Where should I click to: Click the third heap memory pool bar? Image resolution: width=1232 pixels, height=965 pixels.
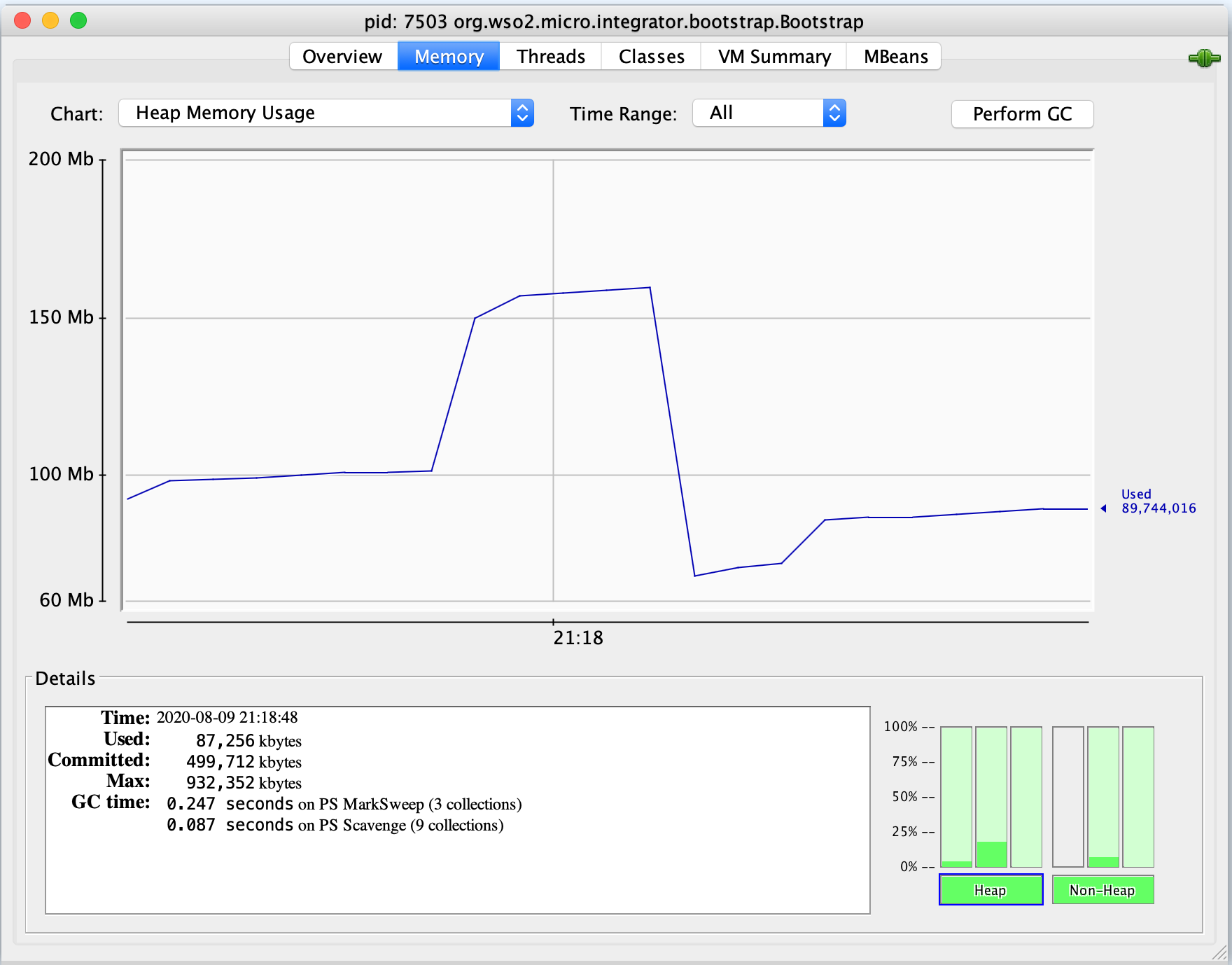(1025, 798)
